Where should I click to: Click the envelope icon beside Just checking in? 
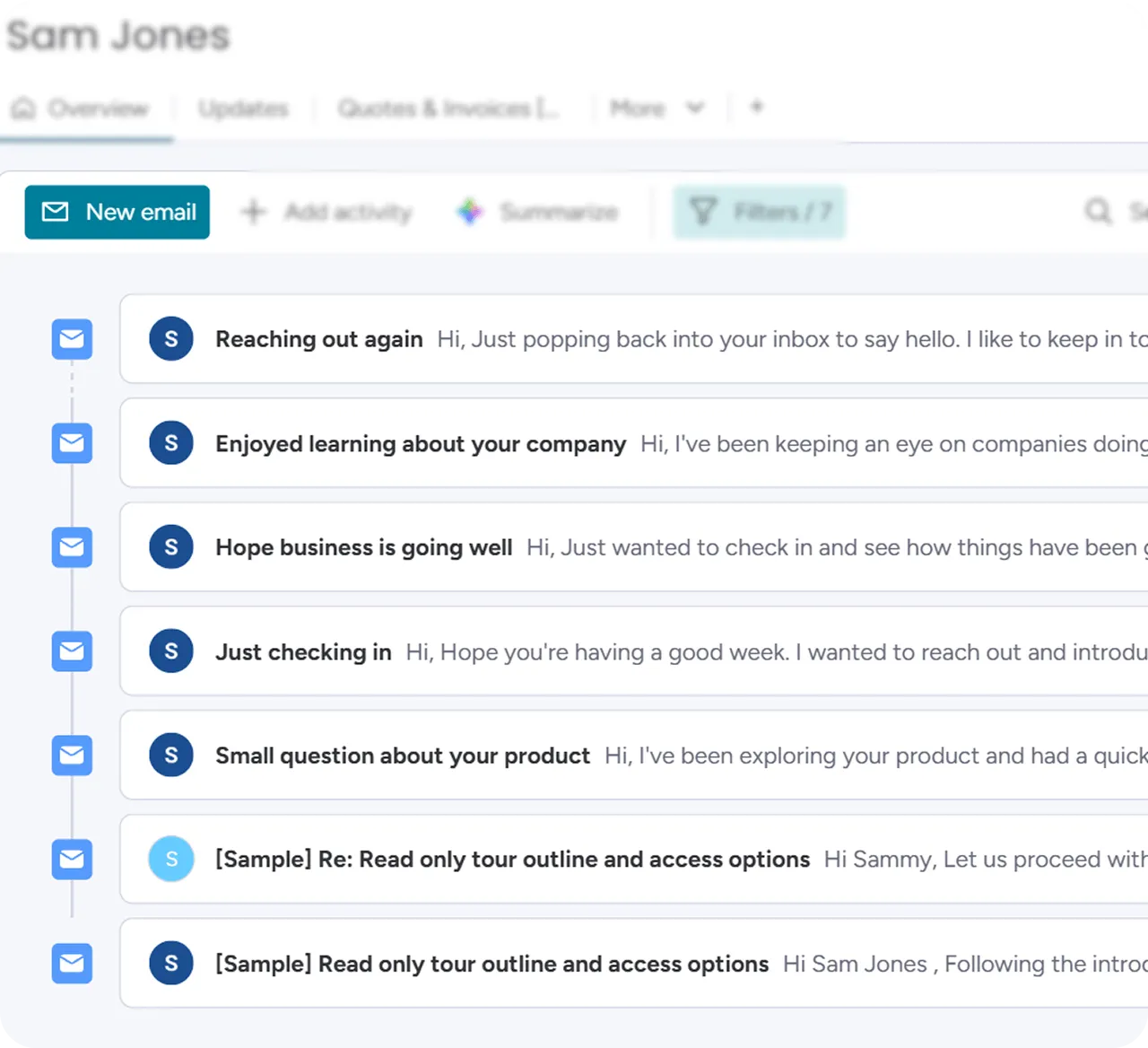pyautogui.click(x=72, y=651)
